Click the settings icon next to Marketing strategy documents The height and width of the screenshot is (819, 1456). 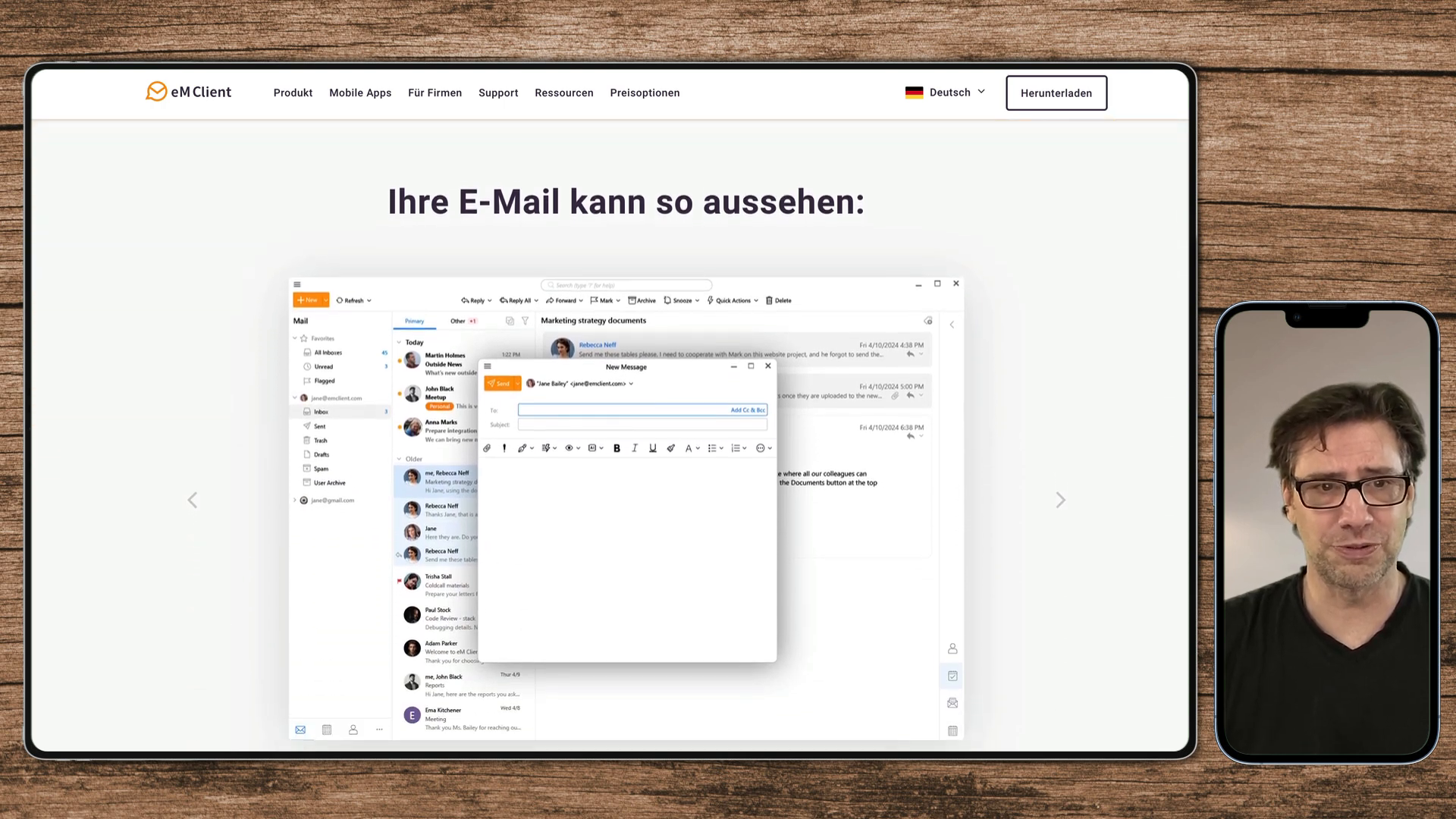coord(928,321)
